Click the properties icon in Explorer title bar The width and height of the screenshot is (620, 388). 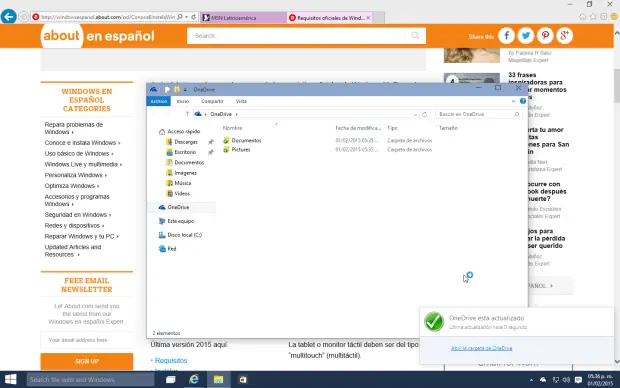tap(168, 90)
